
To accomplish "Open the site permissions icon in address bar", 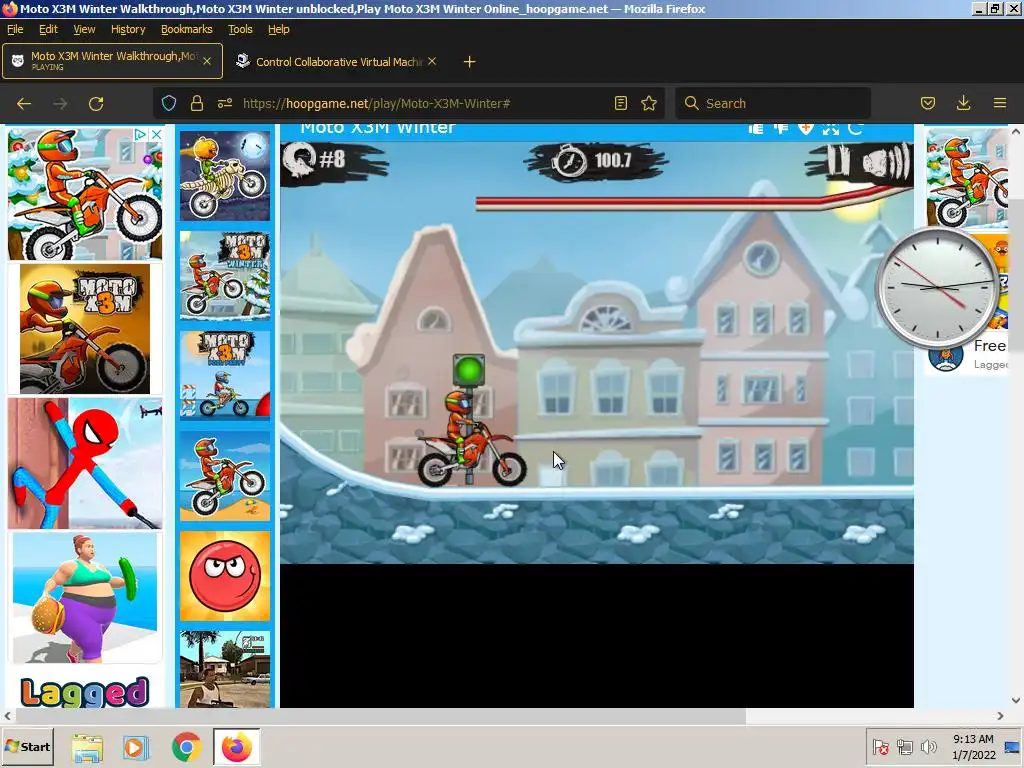I will (225, 103).
